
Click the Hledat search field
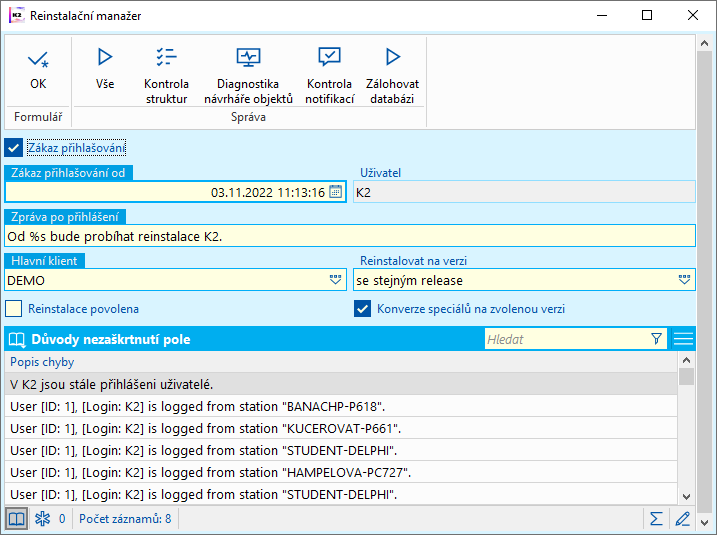click(565, 339)
